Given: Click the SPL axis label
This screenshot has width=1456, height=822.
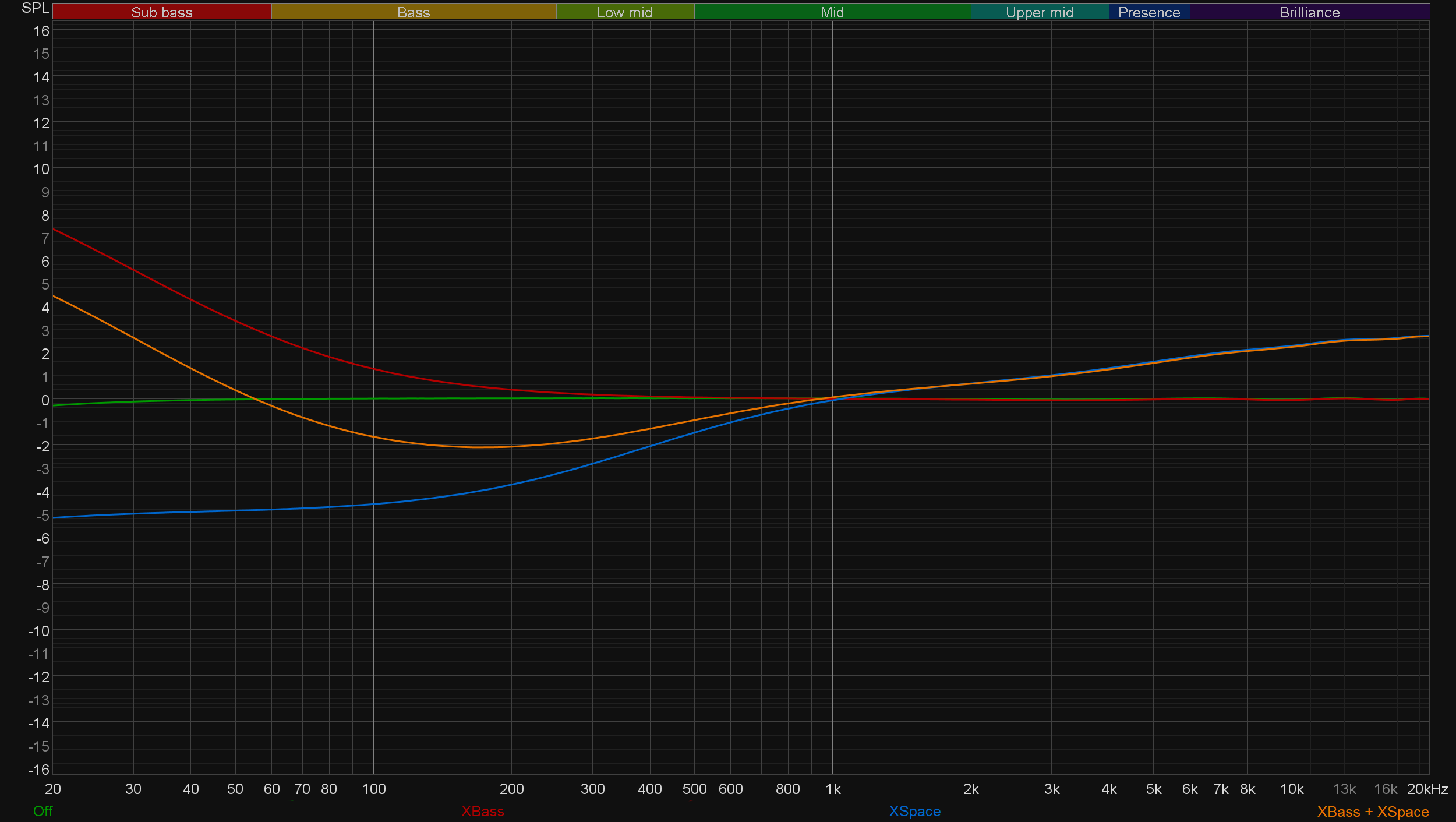Looking at the screenshot, I should point(35,8).
